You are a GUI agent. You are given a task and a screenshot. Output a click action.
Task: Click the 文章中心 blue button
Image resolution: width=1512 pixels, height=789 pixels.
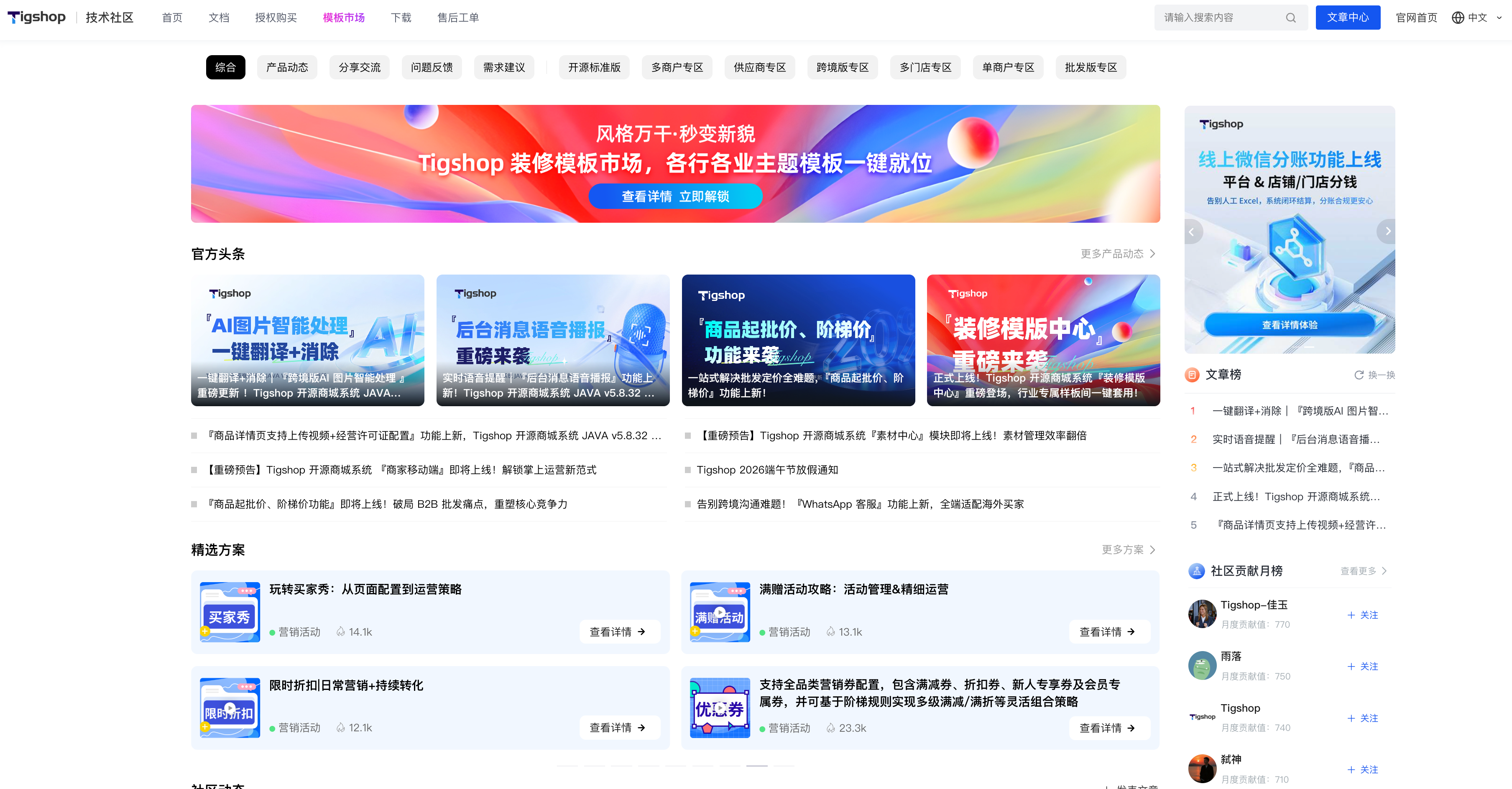pyautogui.click(x=1348, y=18)
